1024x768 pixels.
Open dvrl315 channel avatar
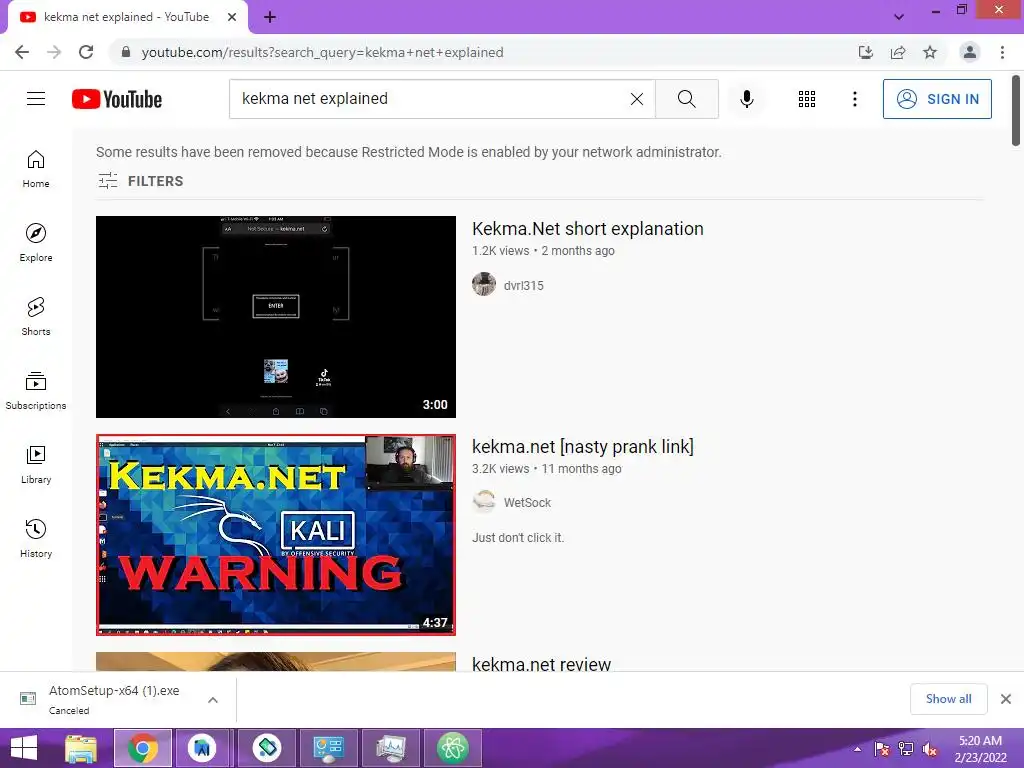(484, 284)
